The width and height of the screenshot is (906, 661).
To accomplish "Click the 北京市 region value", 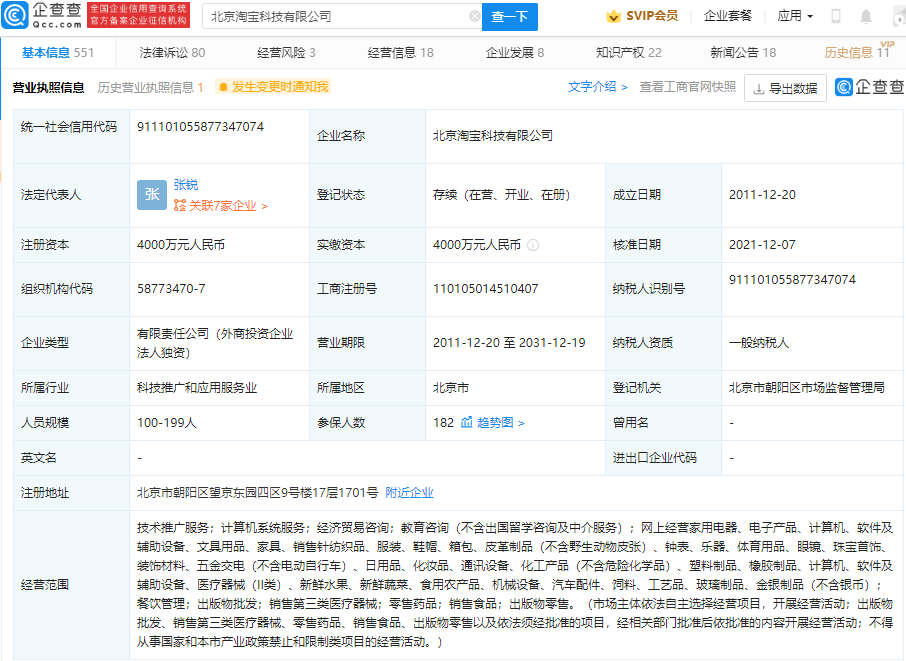I will coord(451,388).
